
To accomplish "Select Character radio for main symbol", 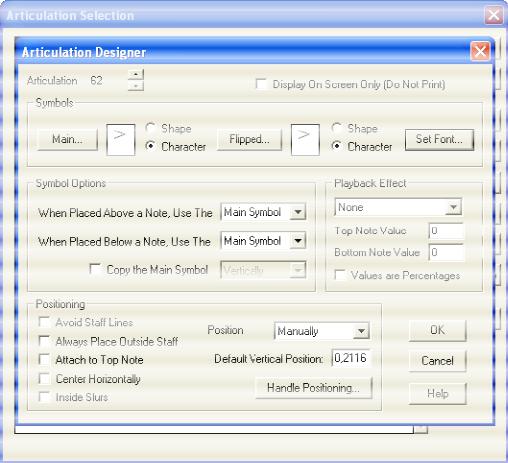I will pyautogui.click(x=150, y=146).
